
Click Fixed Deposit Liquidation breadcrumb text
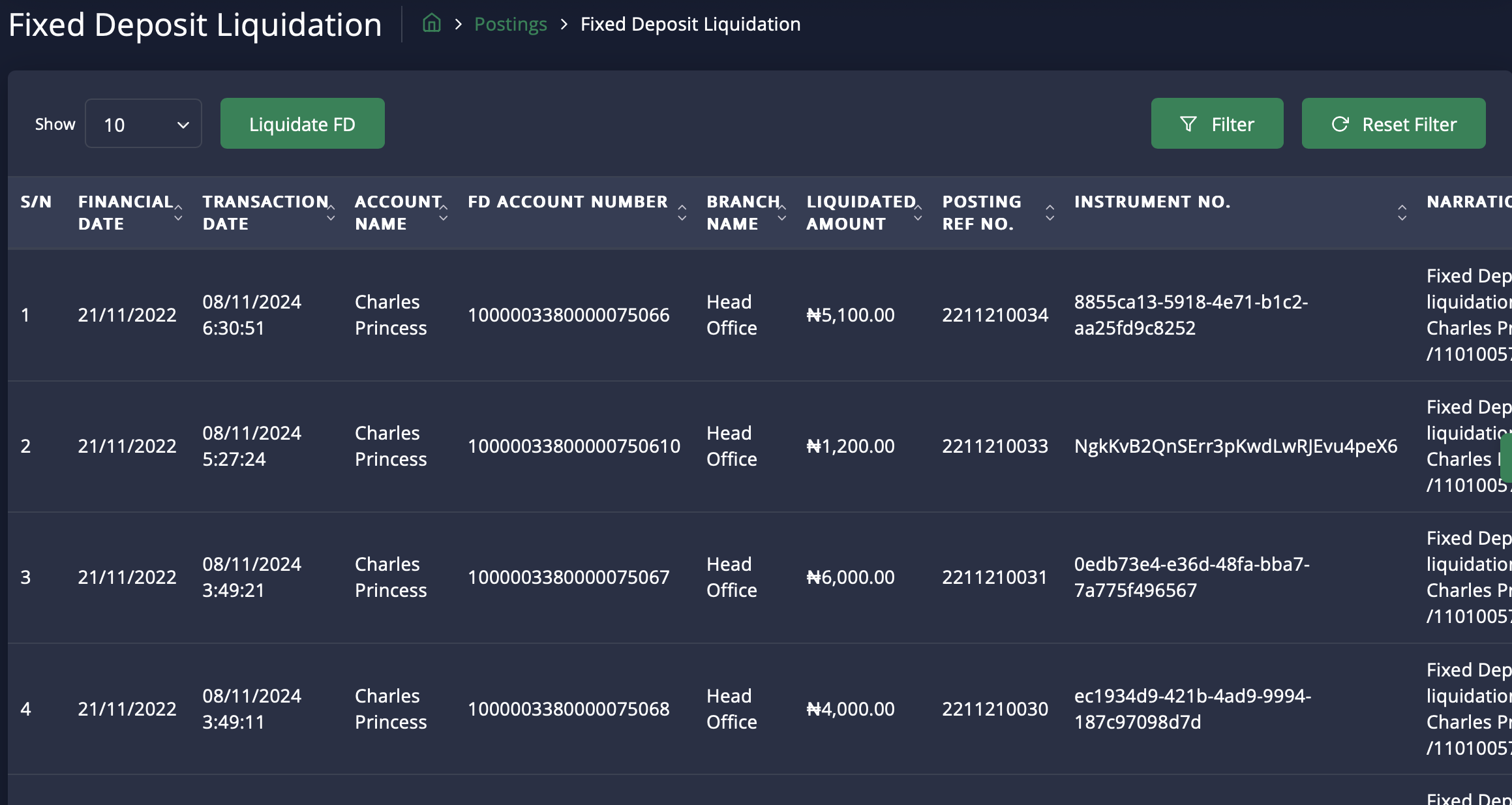(x=690, y=24)
